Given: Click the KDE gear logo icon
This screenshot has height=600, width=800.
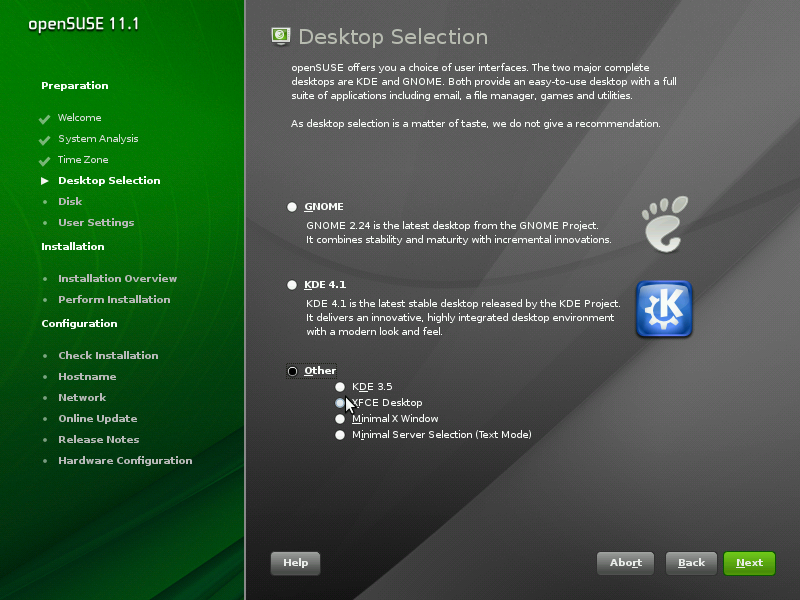Looking at the screenshot, I should 664,309.
